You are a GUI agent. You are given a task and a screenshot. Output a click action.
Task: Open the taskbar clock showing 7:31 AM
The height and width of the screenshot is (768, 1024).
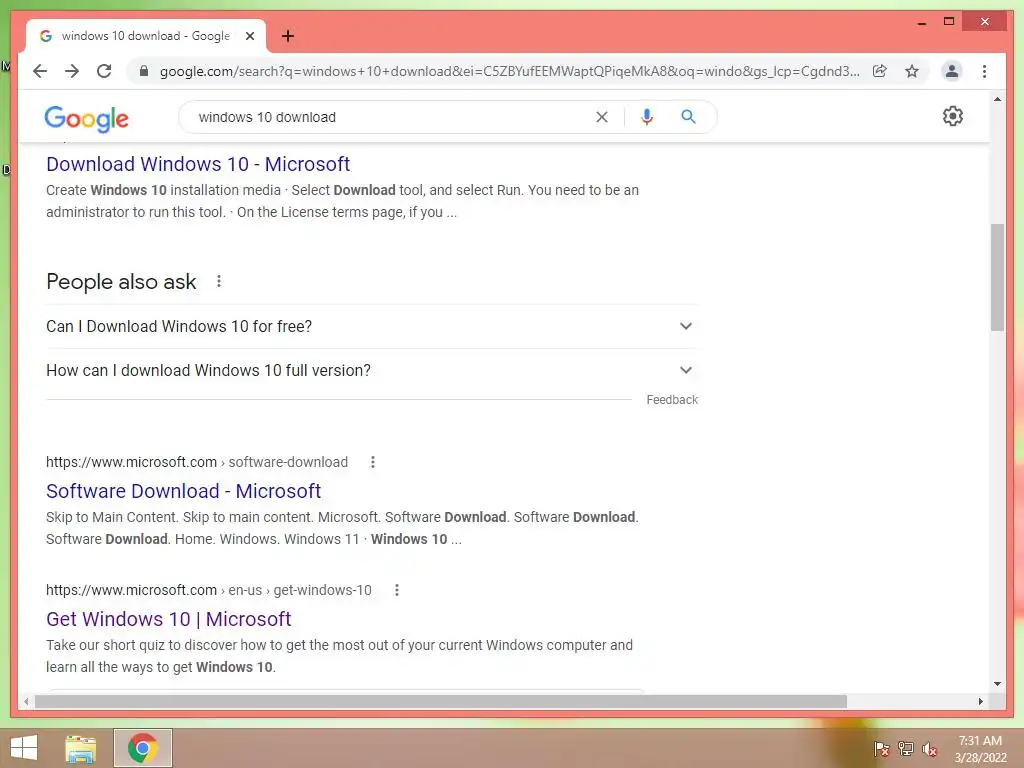[980, 749]
